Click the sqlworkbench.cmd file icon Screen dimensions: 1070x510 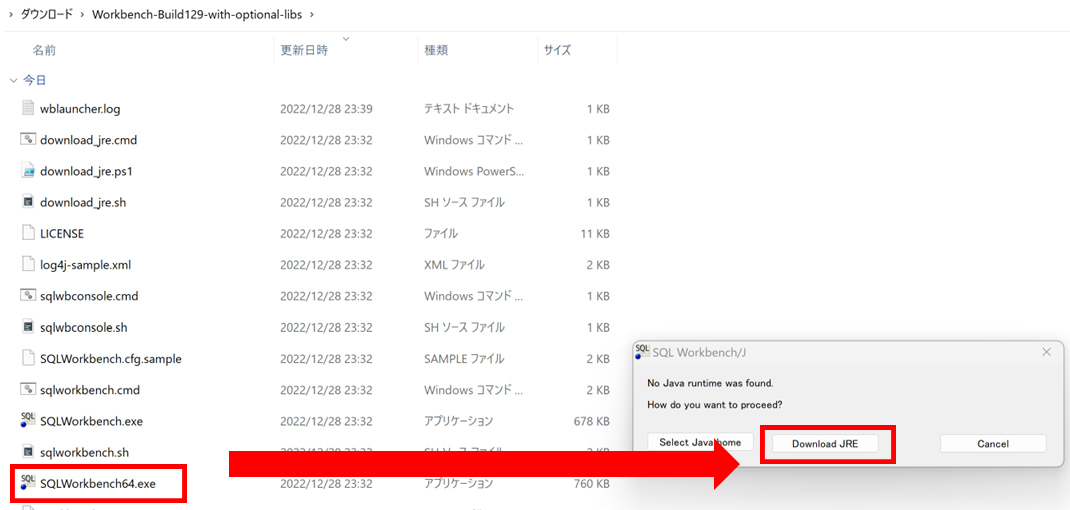coord(28,390)
